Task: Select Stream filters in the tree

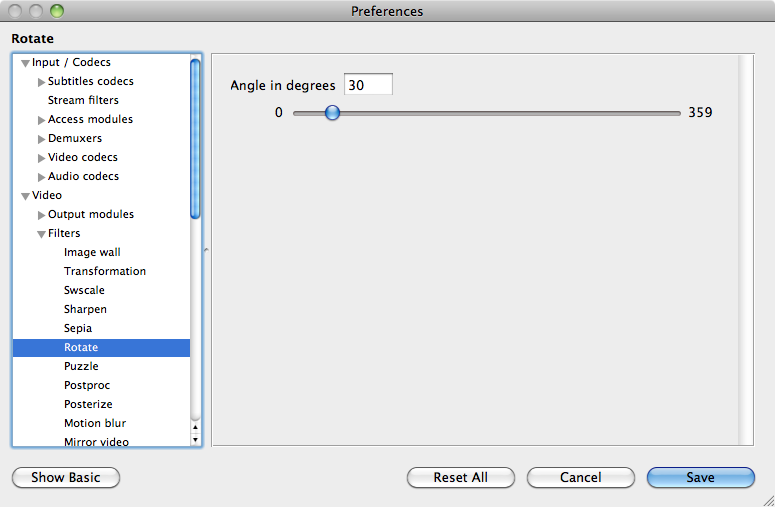Action: click(x=83, y=100)
